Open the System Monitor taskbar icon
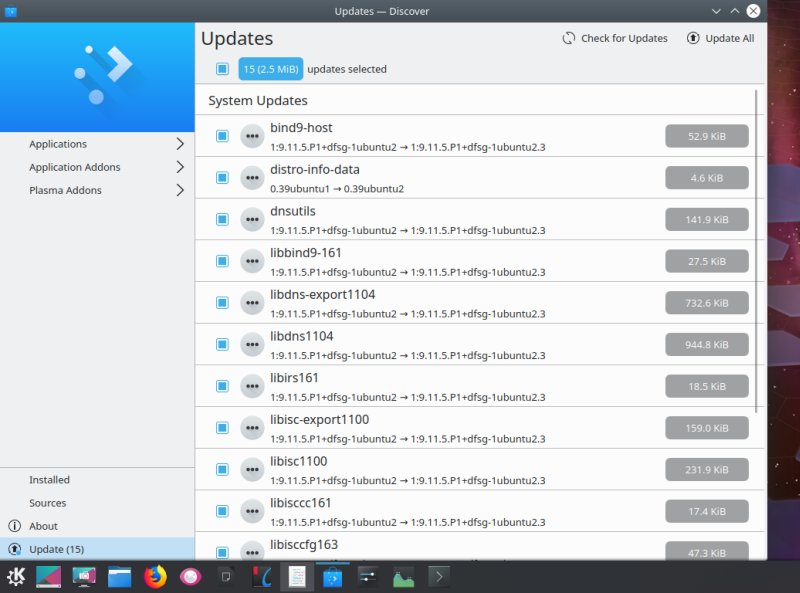The width and height of the screenshot is (800, 593). 402,577
